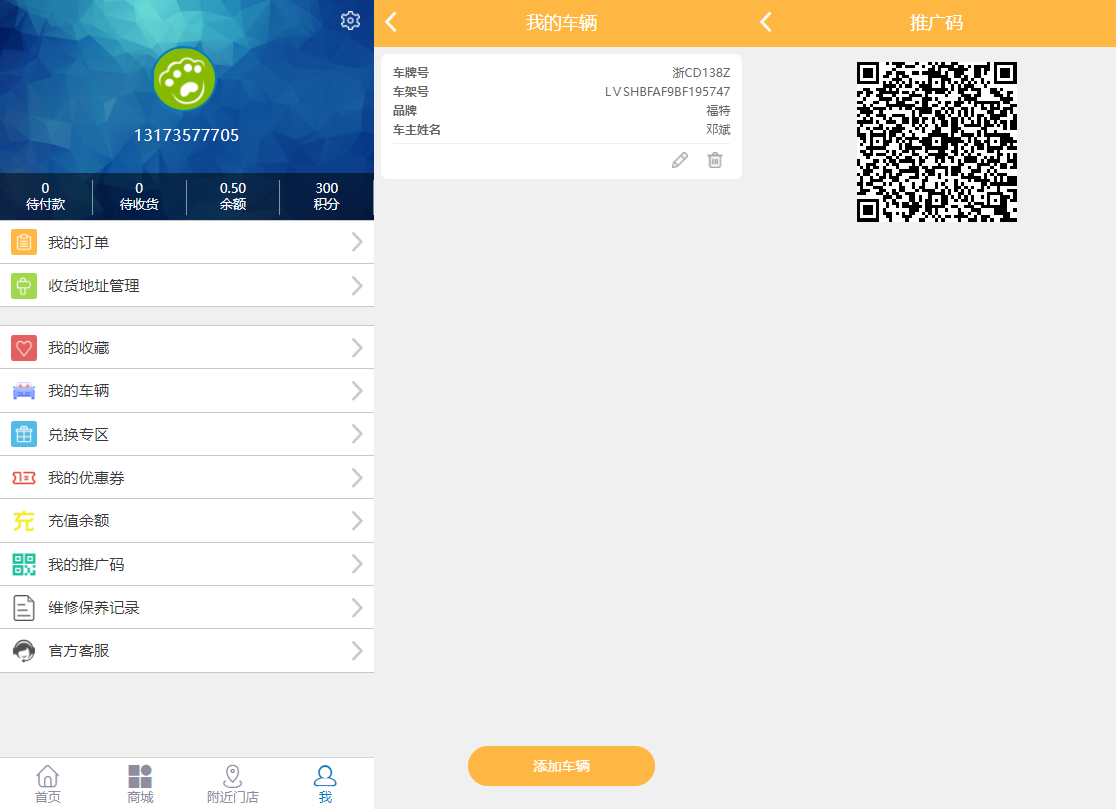
Task: Expand 维修保养记录 chevron arrow
Action: click(357, 608)
